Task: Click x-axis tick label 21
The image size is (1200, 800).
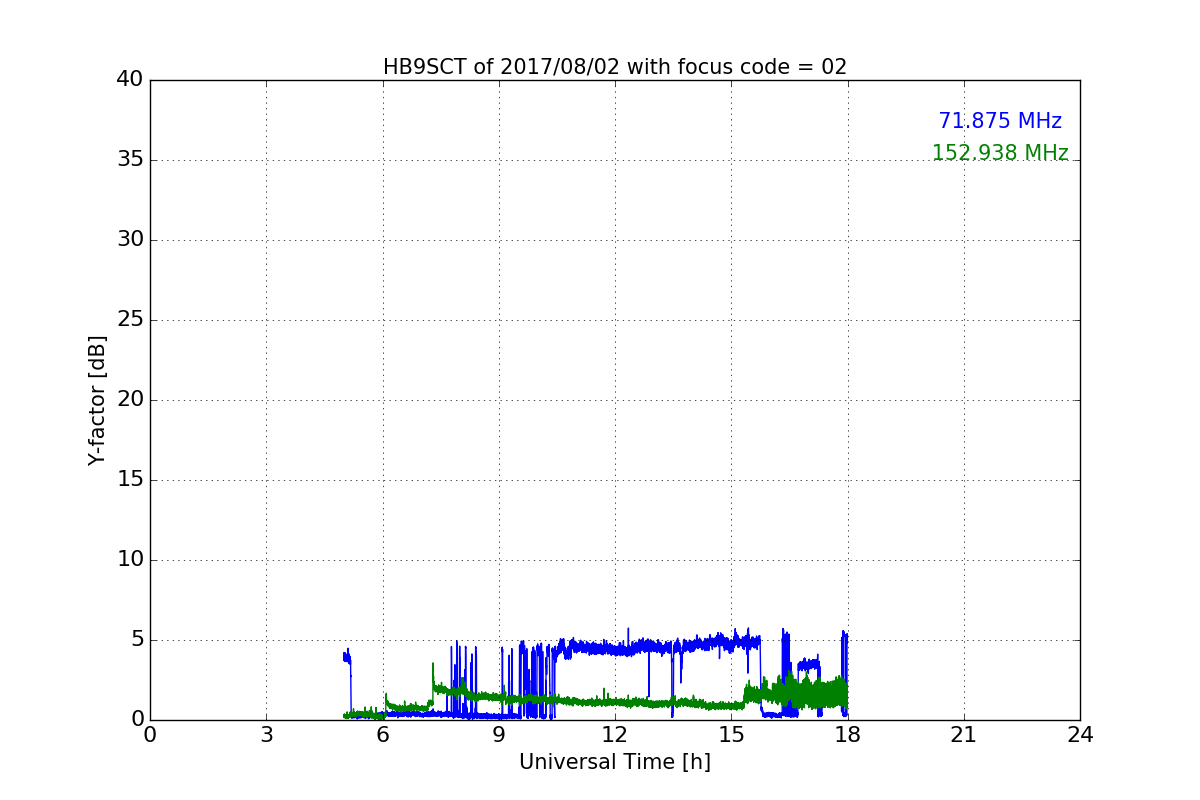Action: point(964,735)
